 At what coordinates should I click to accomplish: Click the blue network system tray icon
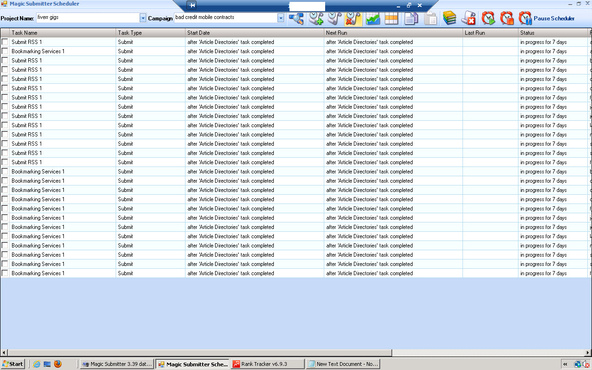tap(577, 364)
